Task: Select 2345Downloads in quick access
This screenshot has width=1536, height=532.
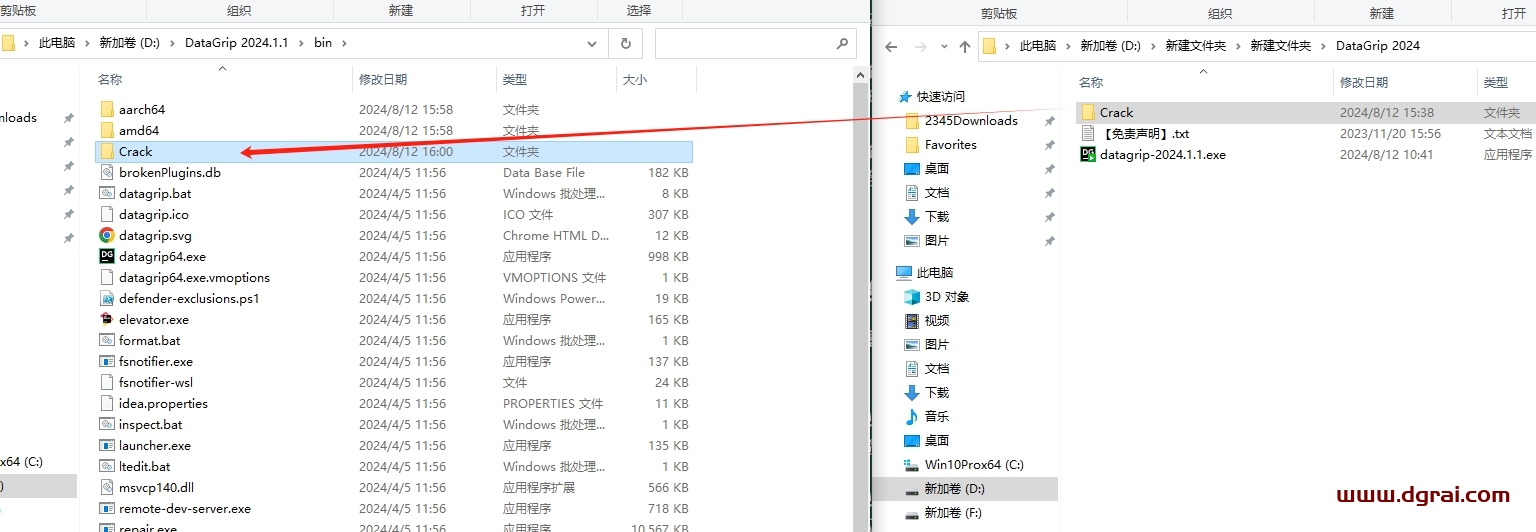Action: pyautogui.click(x=971, y=120)
